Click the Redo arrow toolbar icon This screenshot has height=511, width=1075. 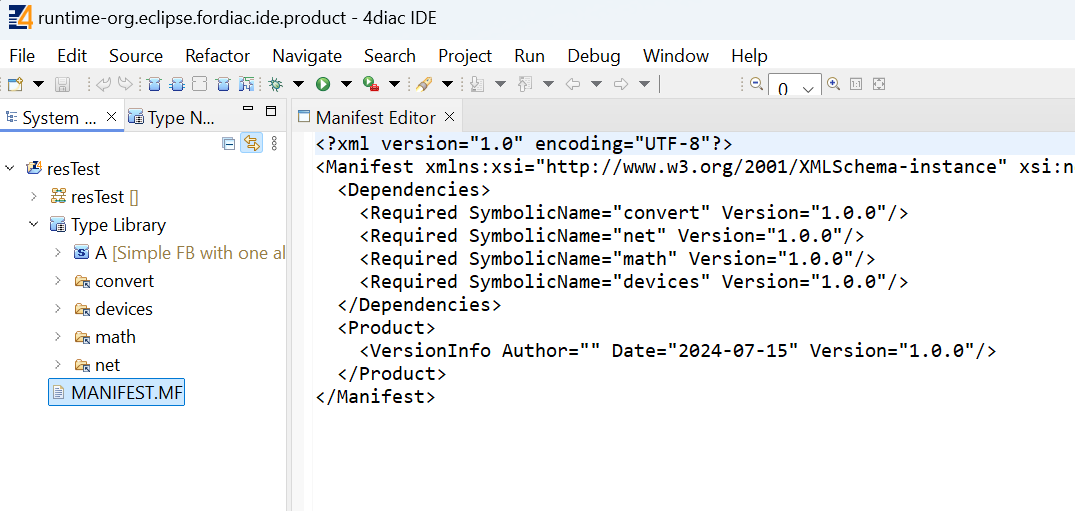(x=125, y=84)
